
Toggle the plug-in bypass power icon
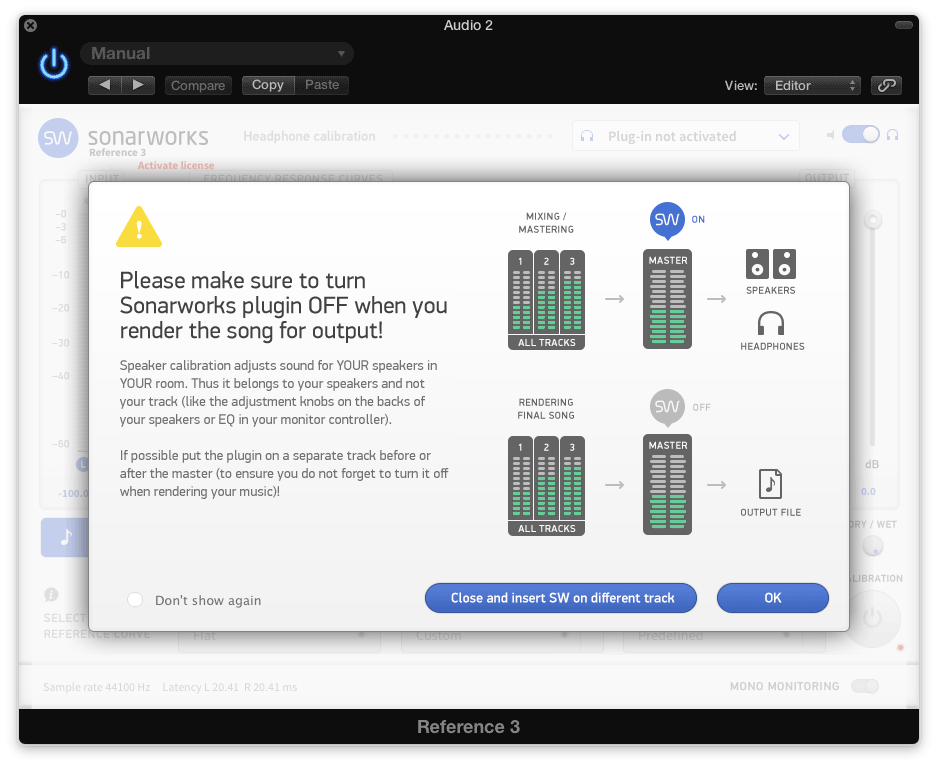tap(54, 64)
